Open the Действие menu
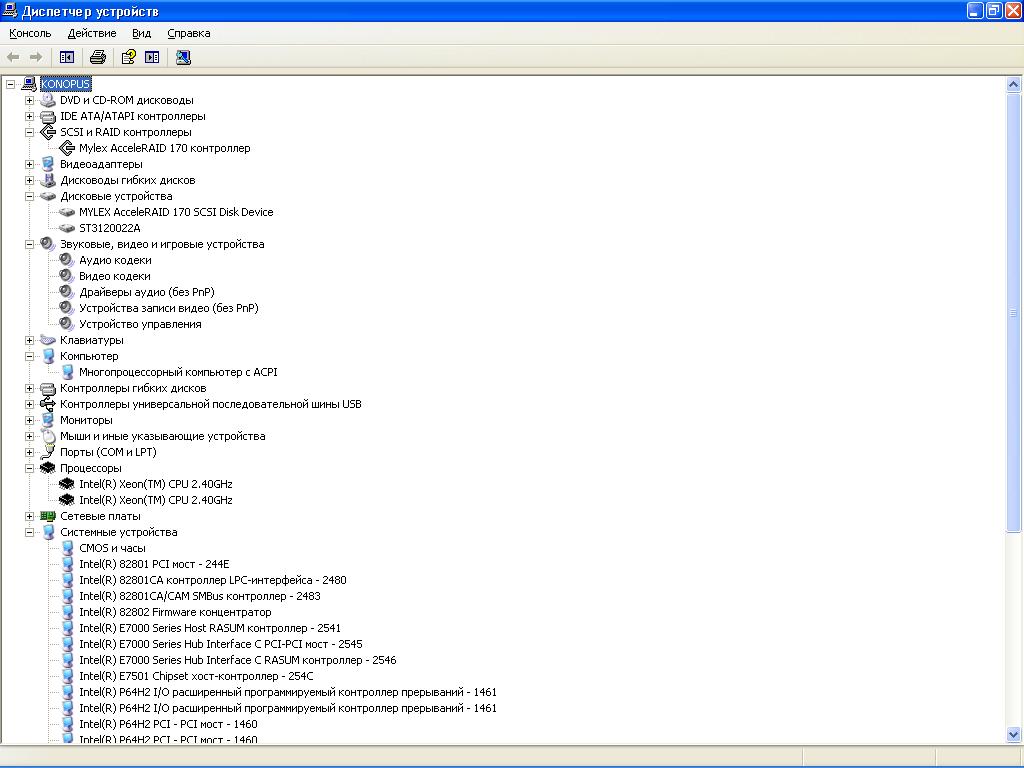The image size is (1024, 768). pos(92,33)
